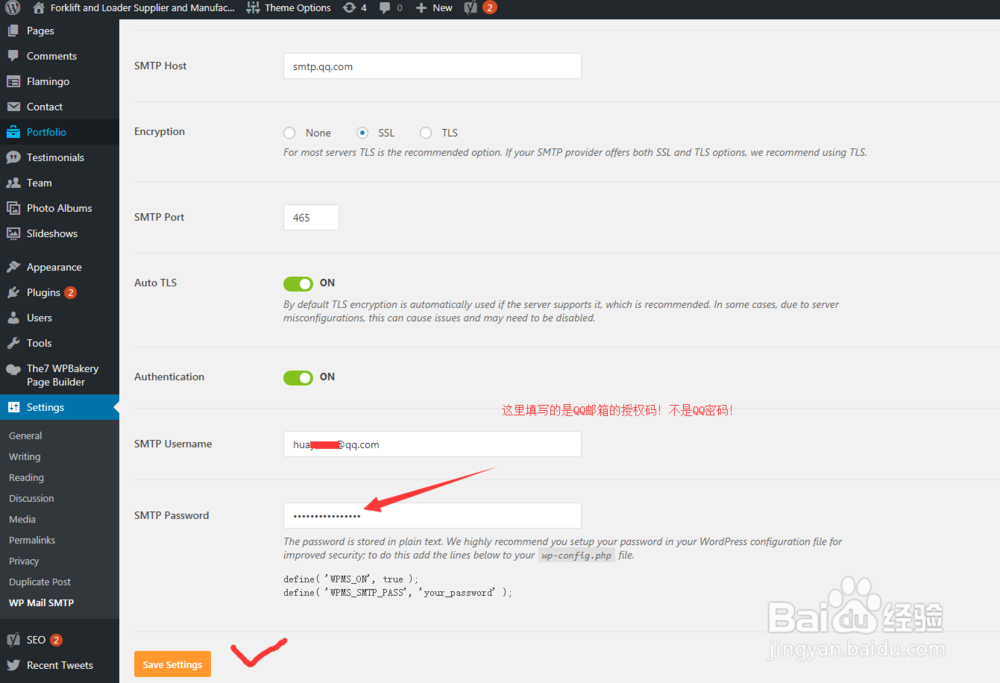Open the WP Mail SMTP settings item
This screenshot has height=683, width=1000.
41,603
